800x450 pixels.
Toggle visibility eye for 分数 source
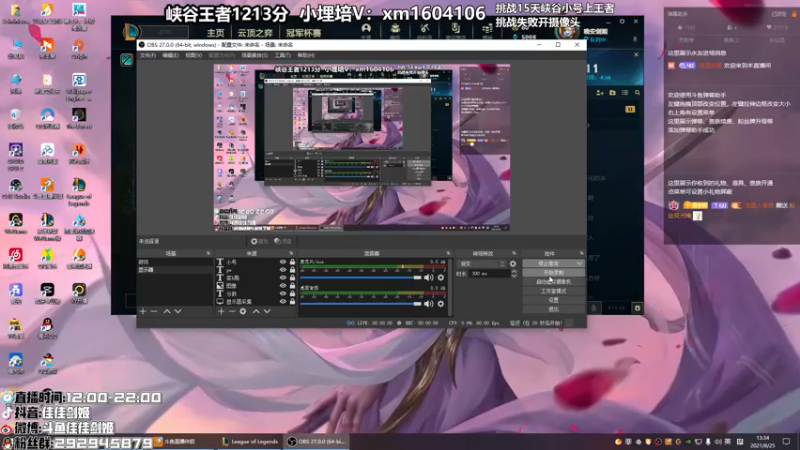tap(283, 293)
